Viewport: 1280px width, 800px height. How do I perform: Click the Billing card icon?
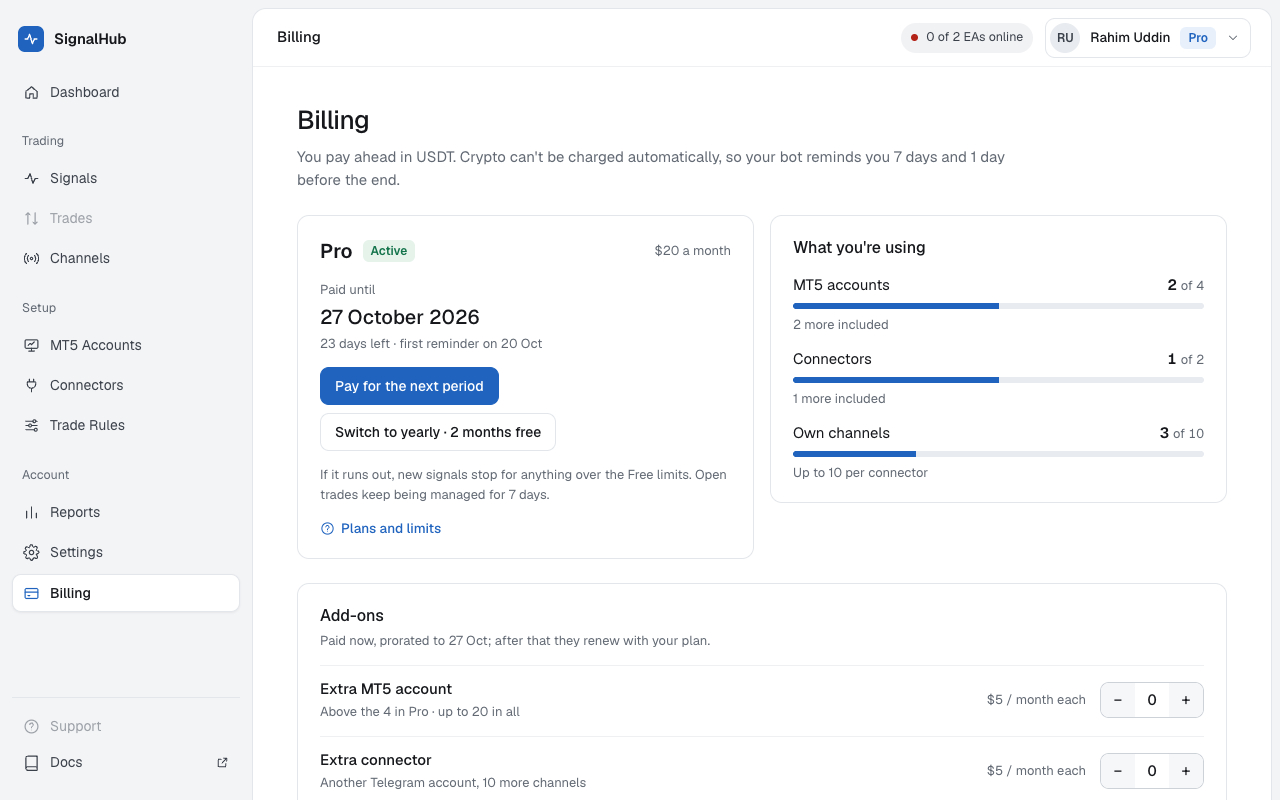pyautogui.click(x=31, y=593)
